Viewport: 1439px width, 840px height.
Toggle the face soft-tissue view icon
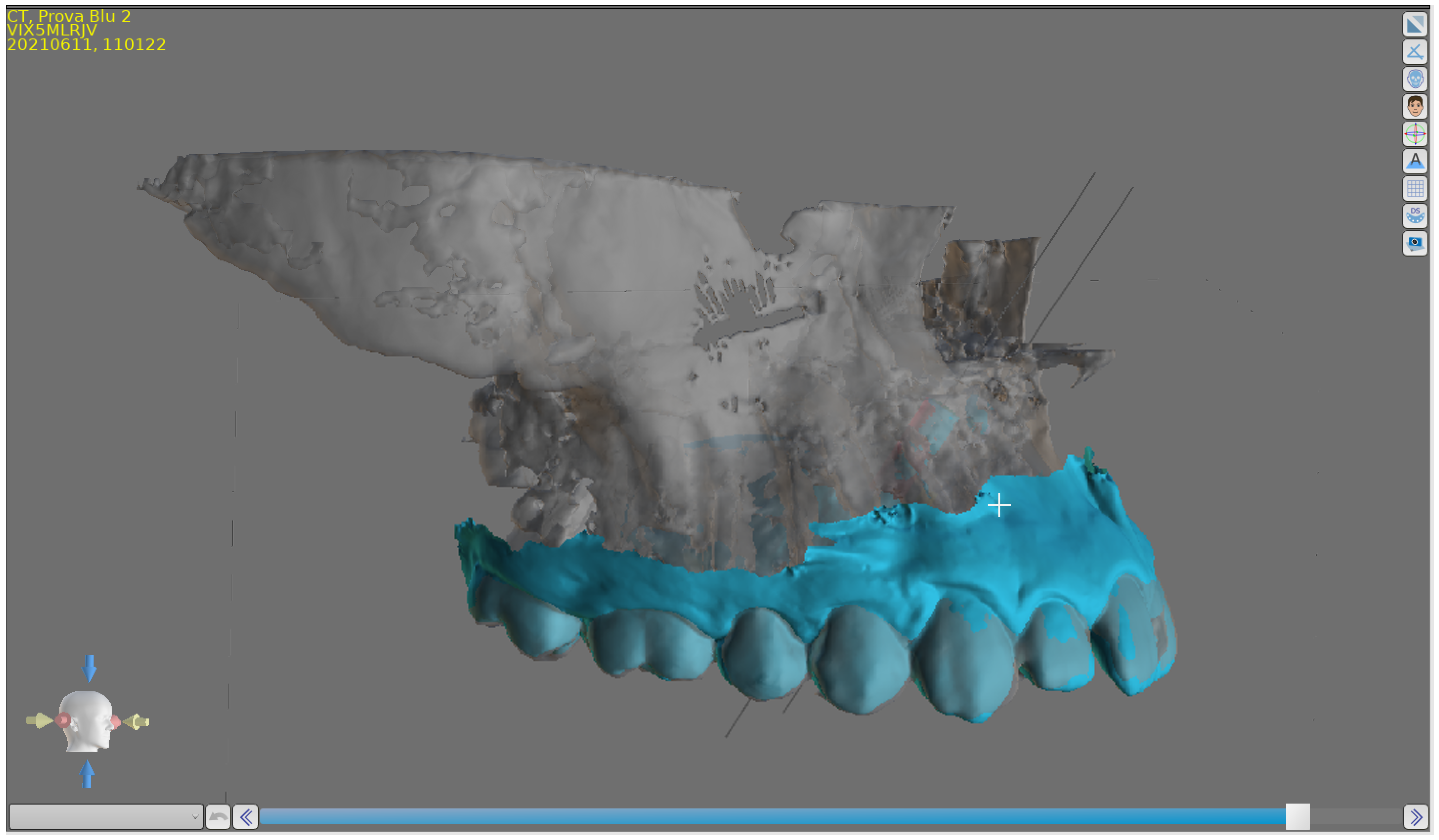[1414, 107]
